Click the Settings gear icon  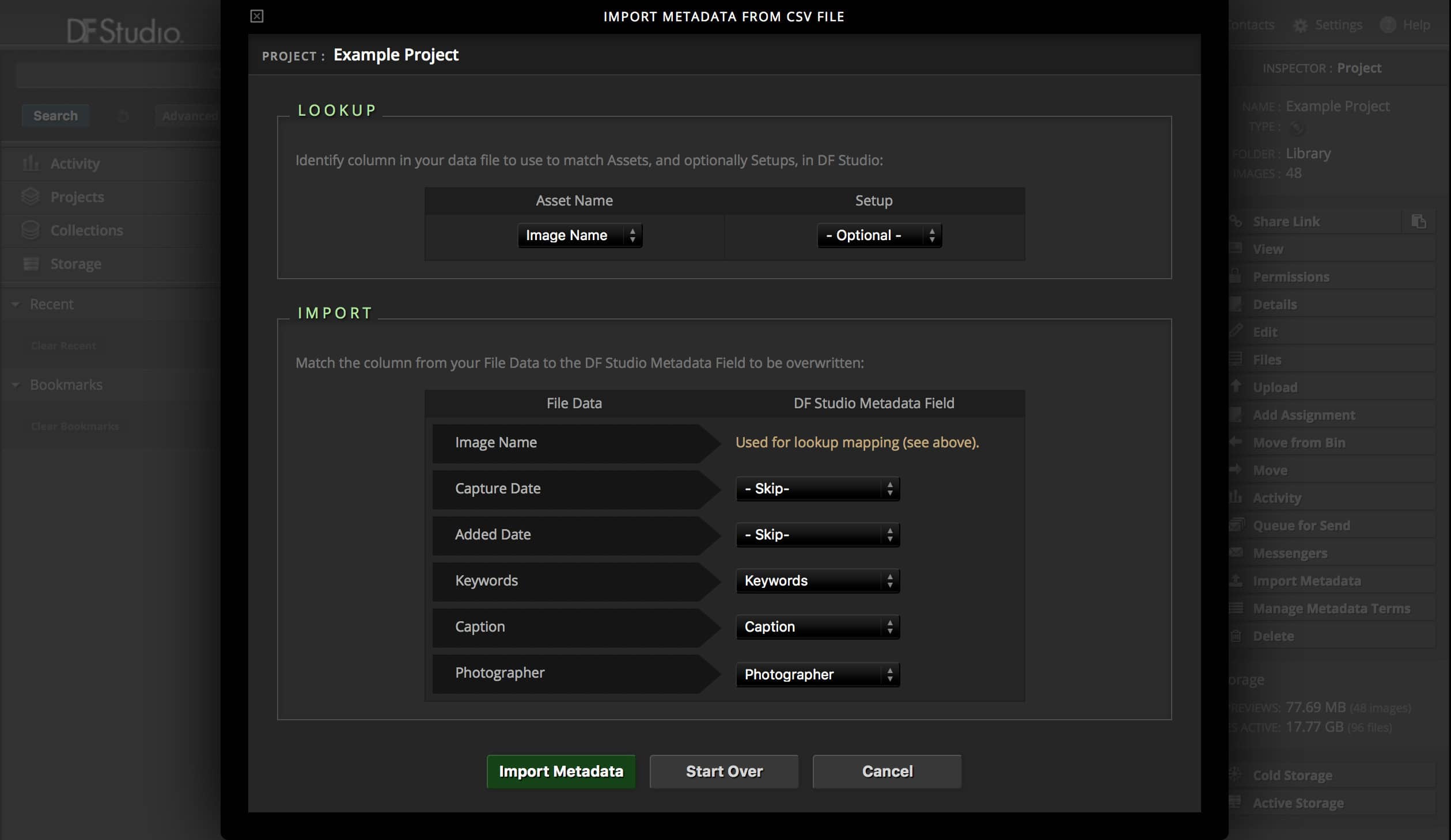tap(1300, 25)
